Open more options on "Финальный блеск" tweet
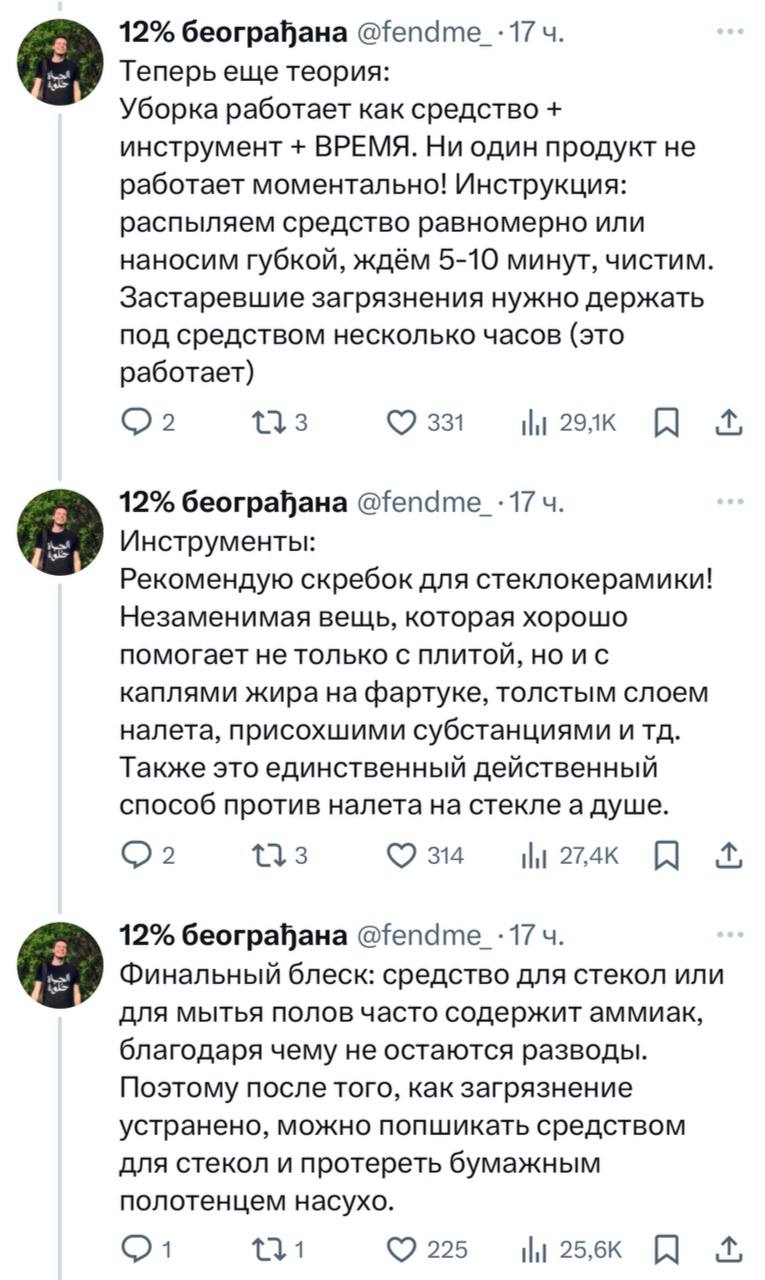This screenshot has height=1280, width=765. [x=731, y=934]
